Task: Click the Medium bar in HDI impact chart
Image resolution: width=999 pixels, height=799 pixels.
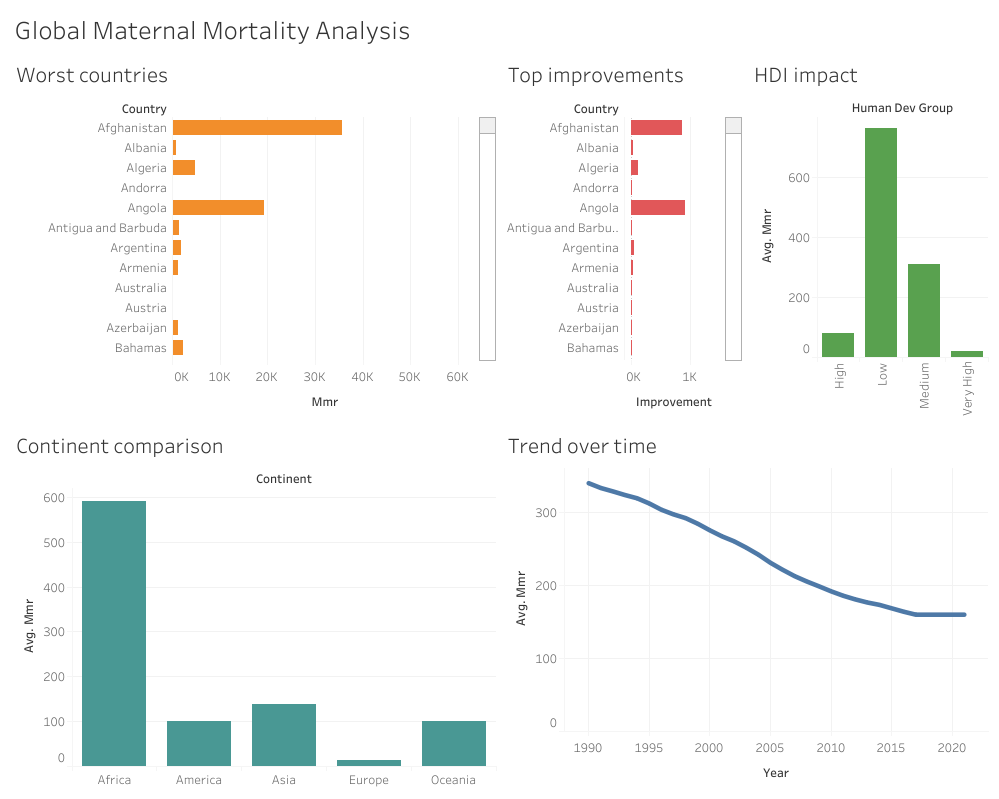Action: tap(924, 310)
